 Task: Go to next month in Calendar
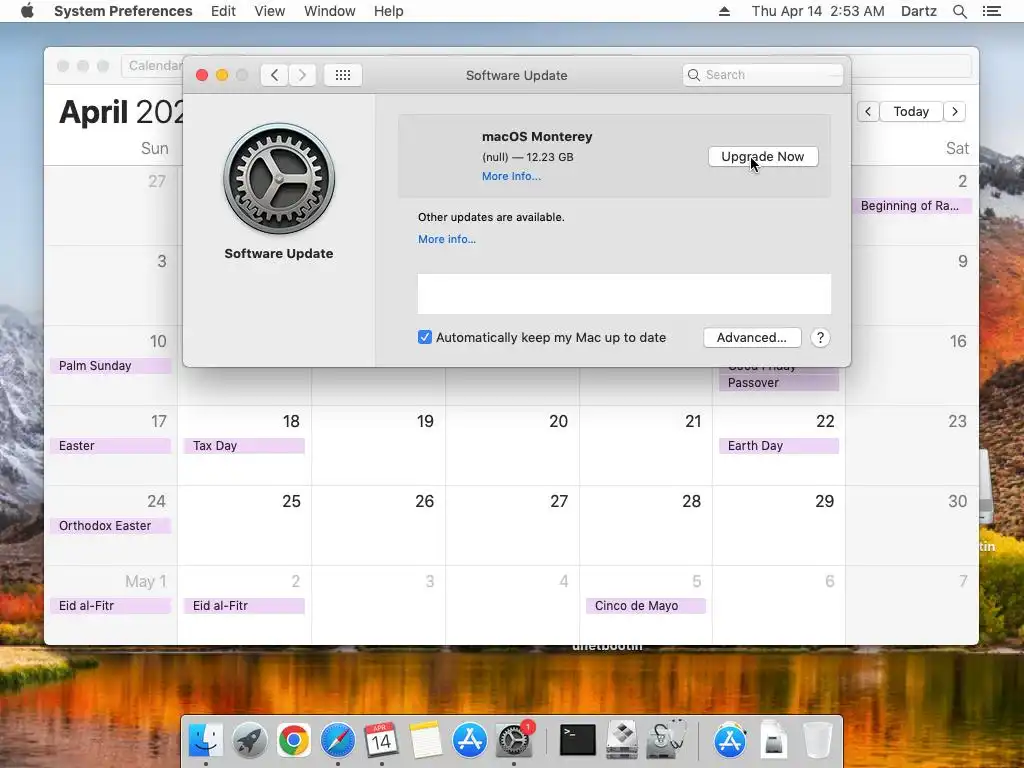(955, 112)
